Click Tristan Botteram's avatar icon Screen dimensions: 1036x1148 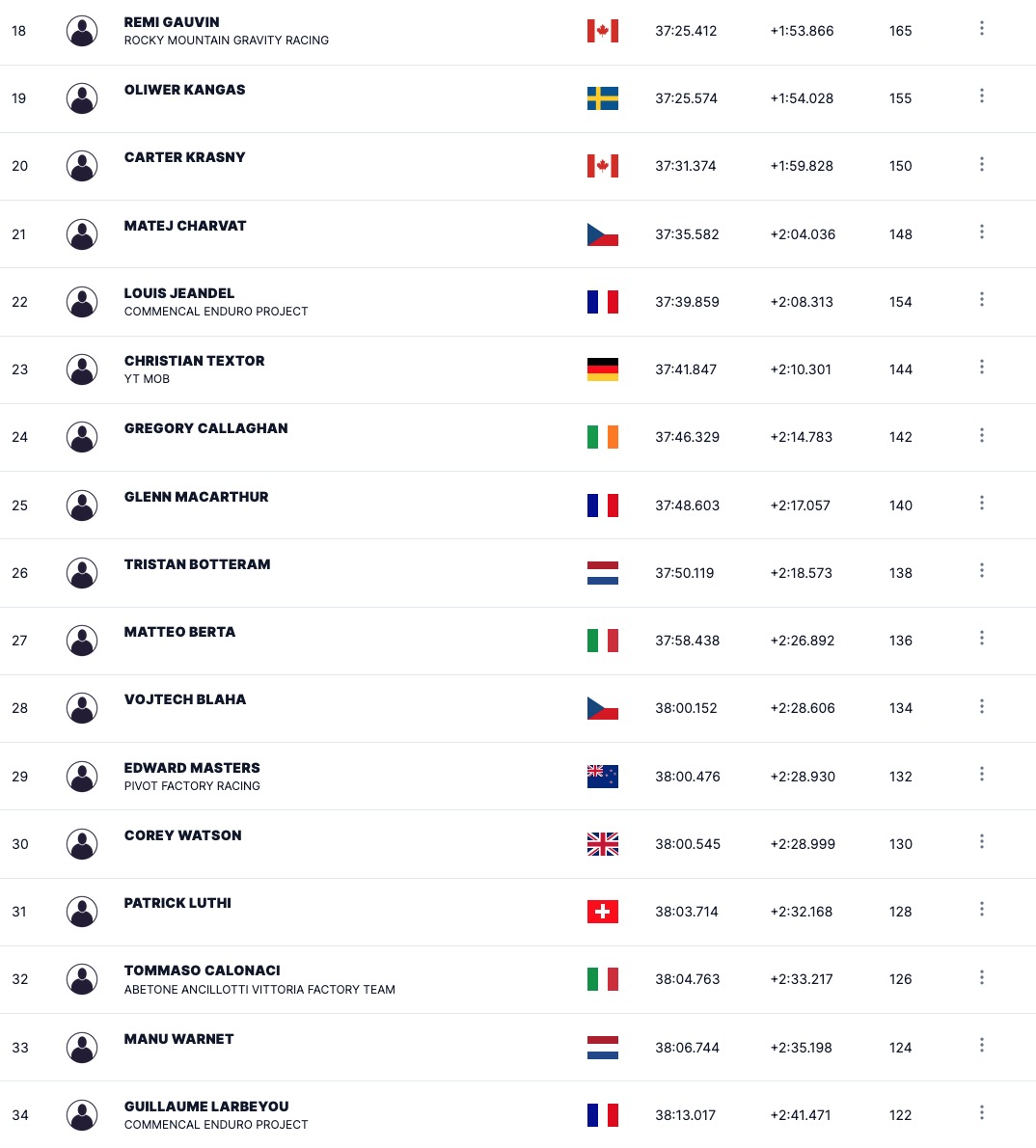82,572
